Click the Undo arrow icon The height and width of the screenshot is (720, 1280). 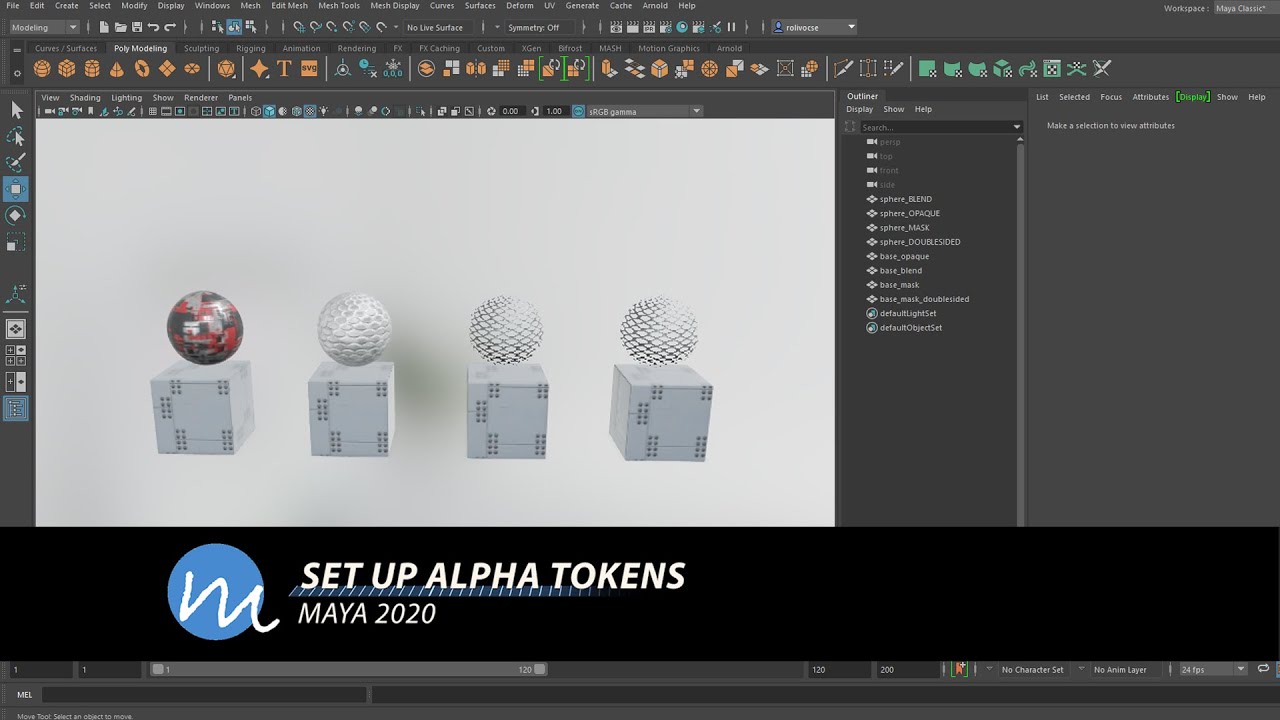point(153,27)
